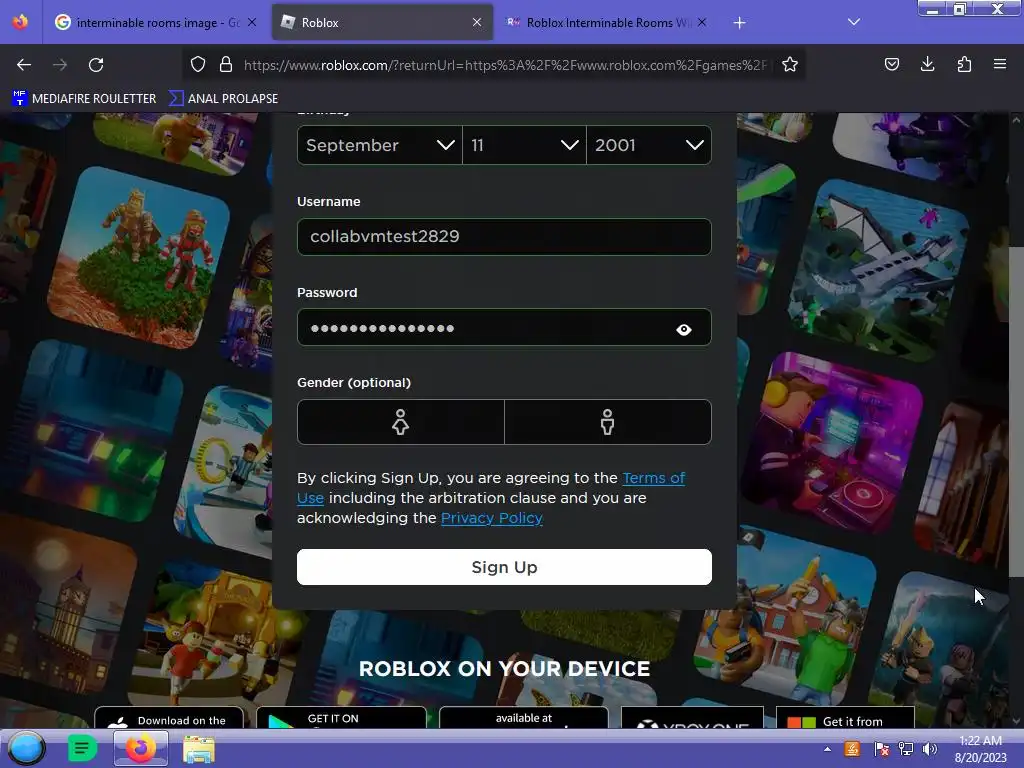
Task: Click the Action Center flag tray icon
Action: [881, 749]
